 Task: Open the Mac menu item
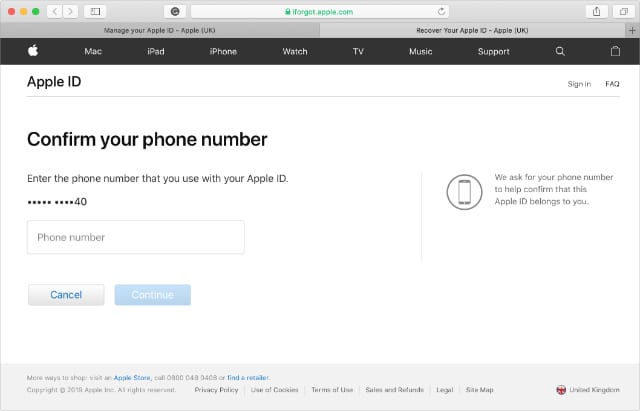[x=93, y=51]
